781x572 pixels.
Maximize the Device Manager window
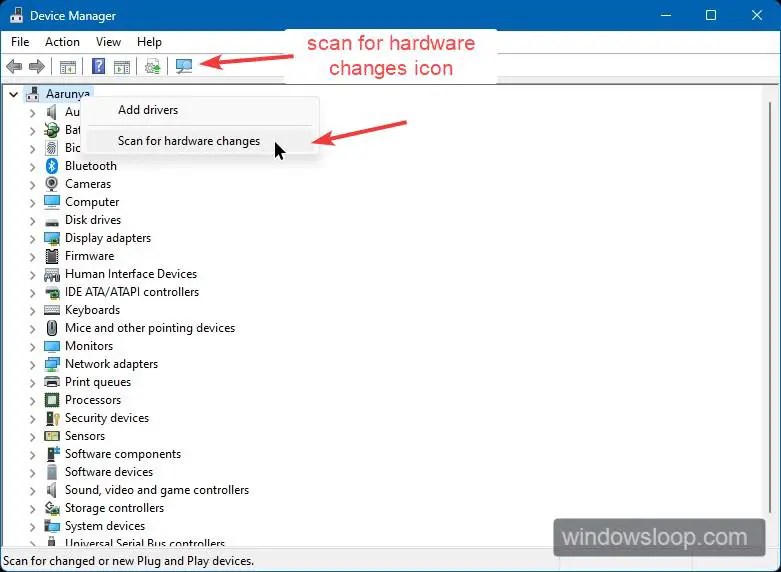(711, 15)
